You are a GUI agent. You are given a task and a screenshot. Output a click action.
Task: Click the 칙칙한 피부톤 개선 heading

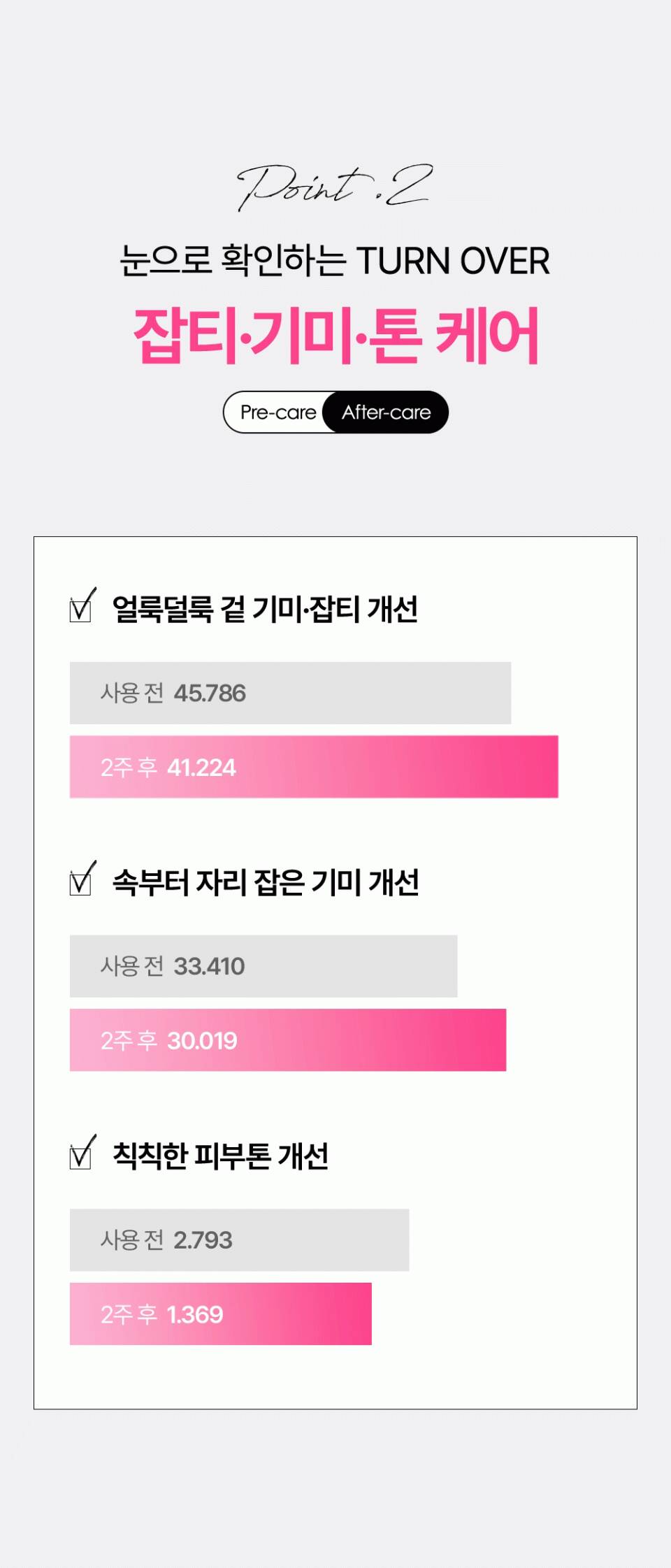[220, 1156]
